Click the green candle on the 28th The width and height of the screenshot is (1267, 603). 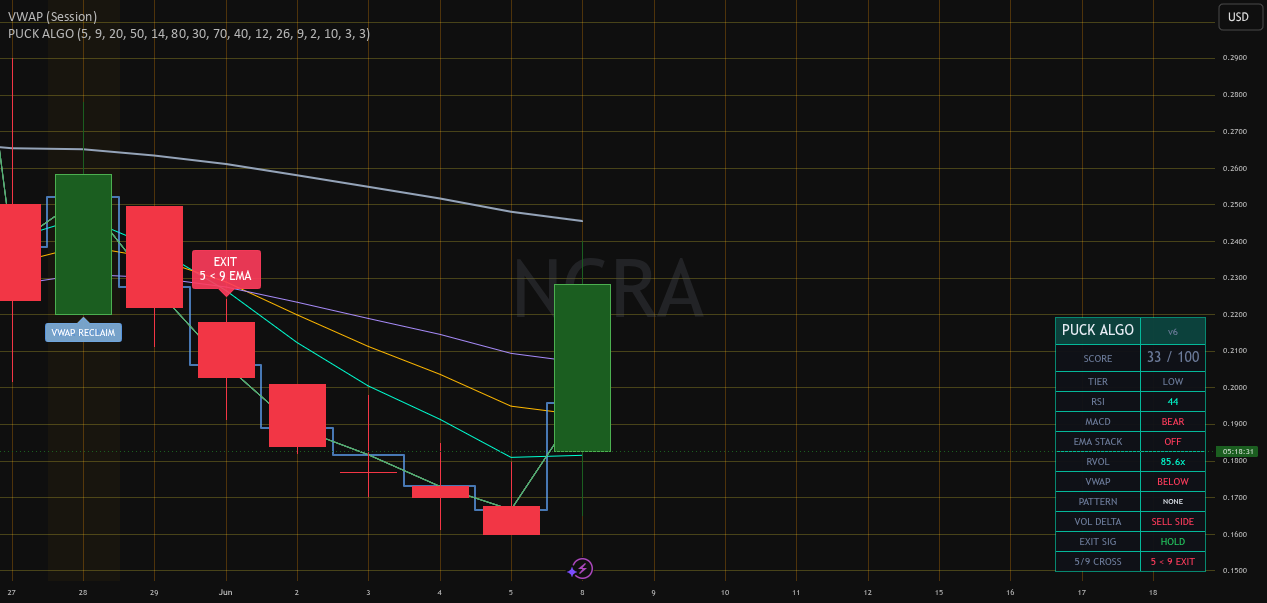(83, 244)
